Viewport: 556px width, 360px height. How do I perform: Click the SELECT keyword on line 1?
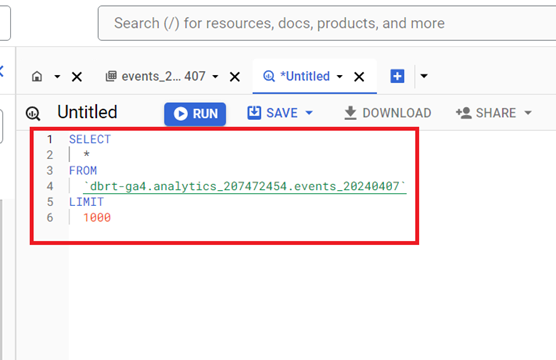tap(90, 139)
